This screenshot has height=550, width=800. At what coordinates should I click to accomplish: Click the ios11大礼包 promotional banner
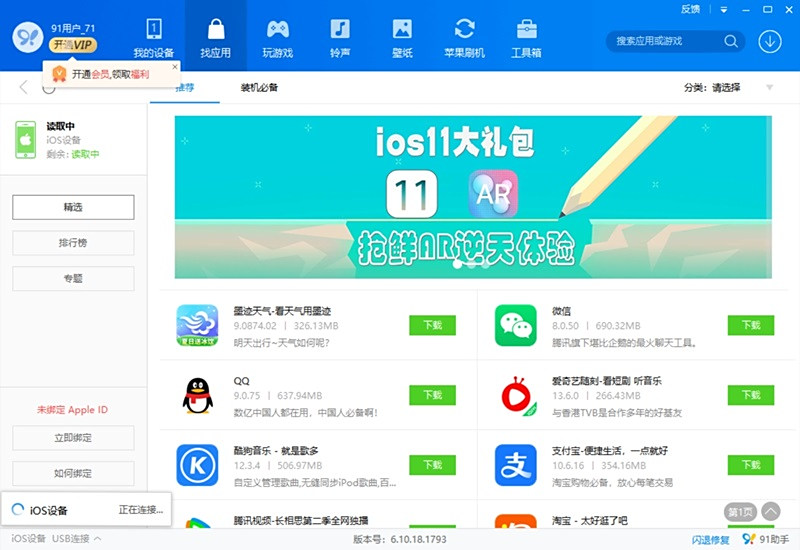click(474, 196)
